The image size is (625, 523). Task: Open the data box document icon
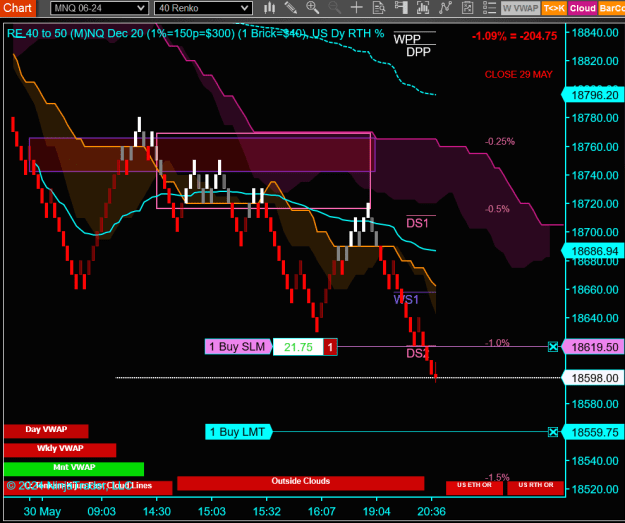tap(379, 8)
